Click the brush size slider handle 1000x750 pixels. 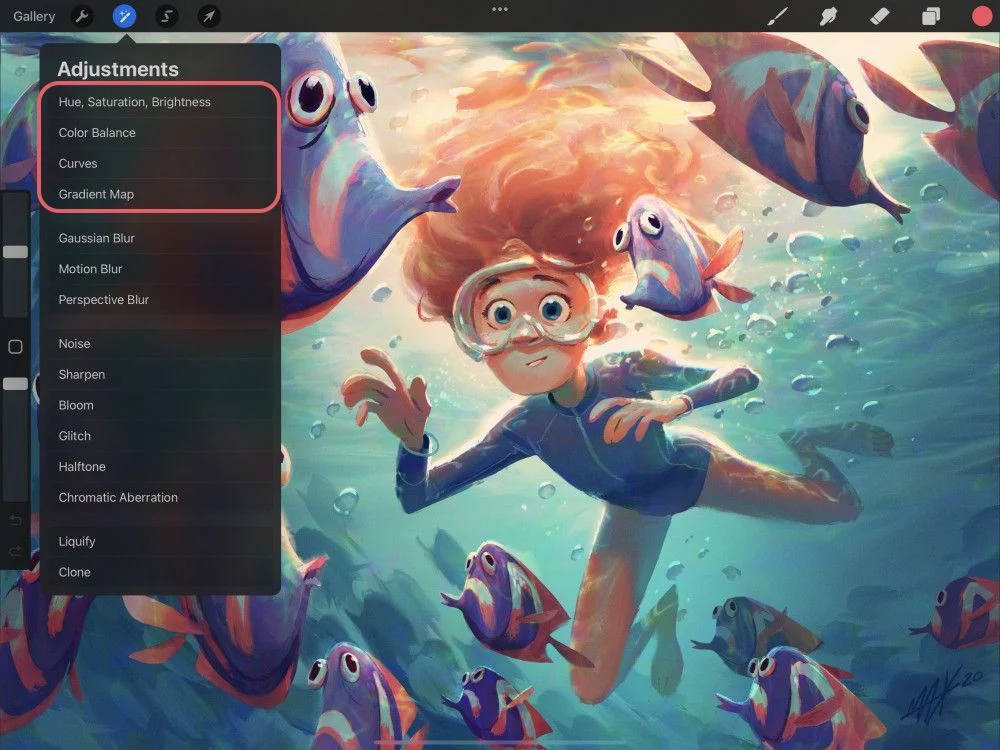[15, 252]
